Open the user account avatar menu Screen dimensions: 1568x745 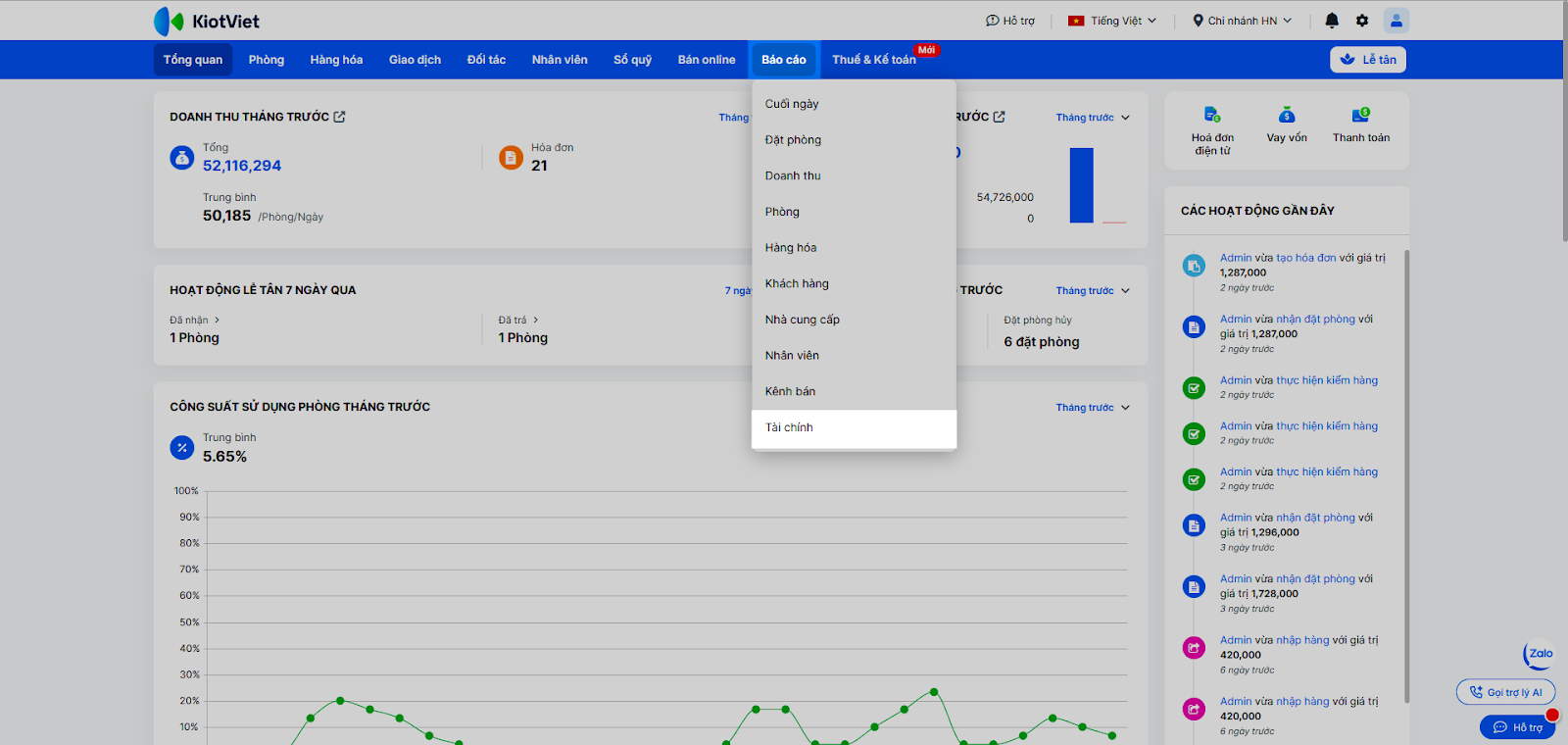[x=1396, y=21]
